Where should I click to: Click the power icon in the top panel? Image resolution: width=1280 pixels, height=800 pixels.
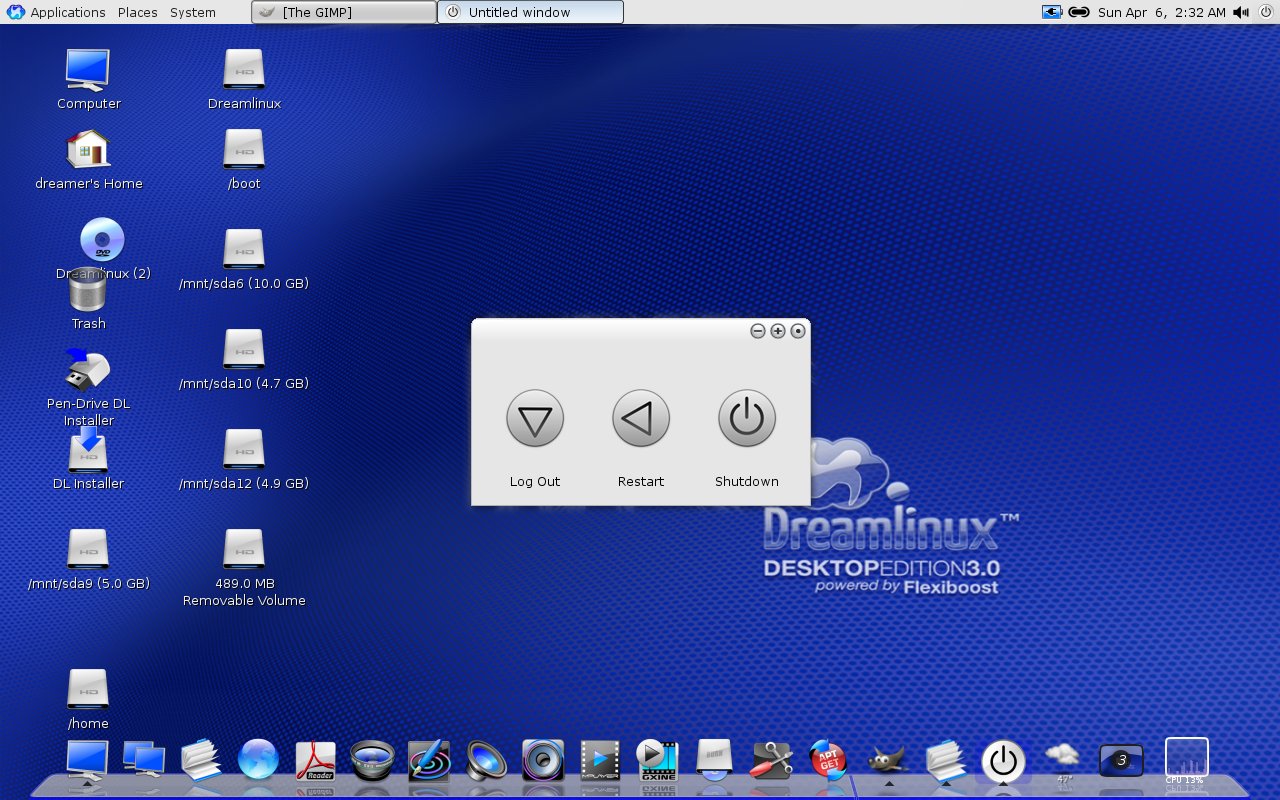tap(1265, 12)
